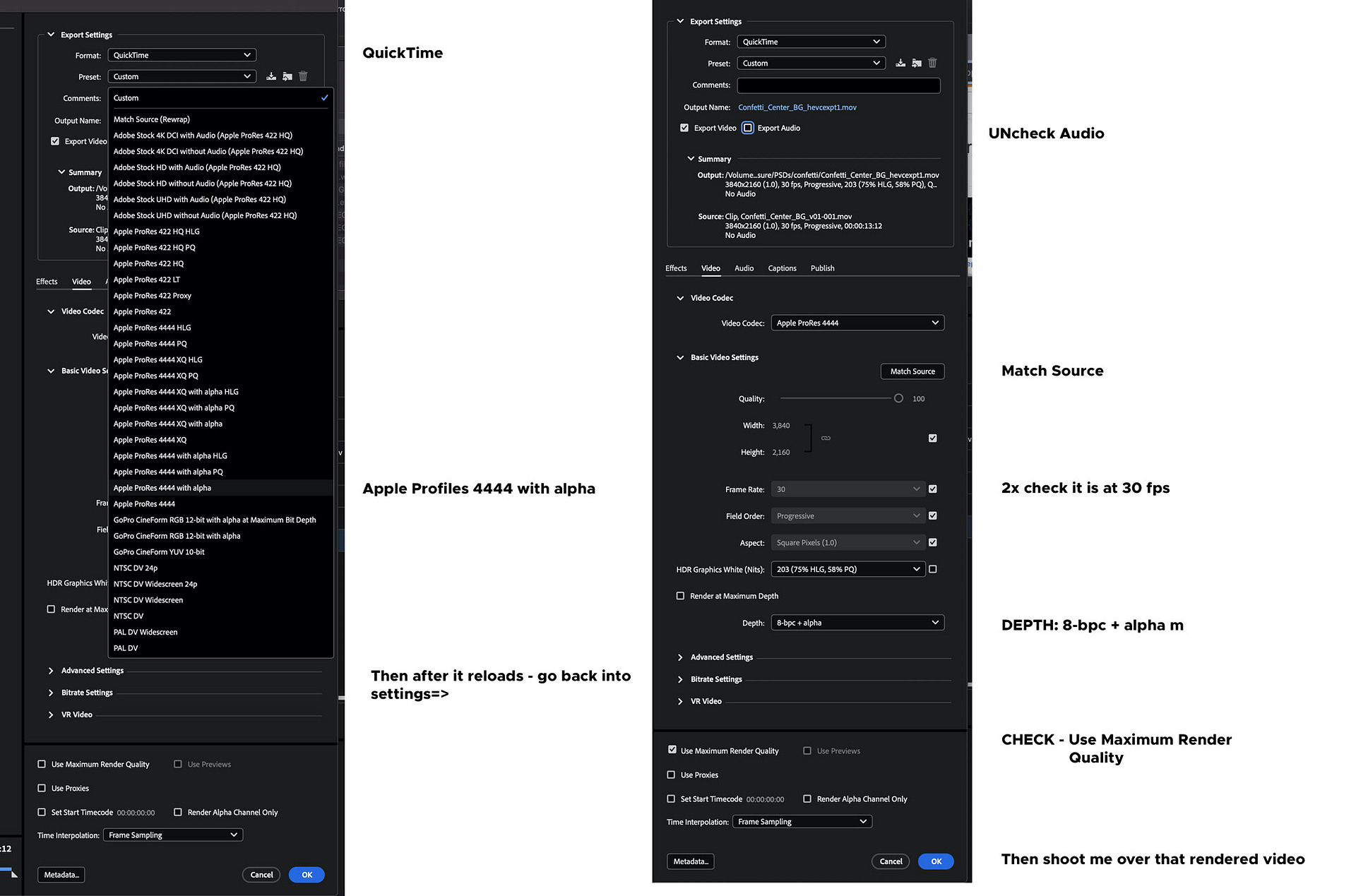Click Cancel button in left panel
This screenshot has width=1356, height=896.
(x=261, y=875)
